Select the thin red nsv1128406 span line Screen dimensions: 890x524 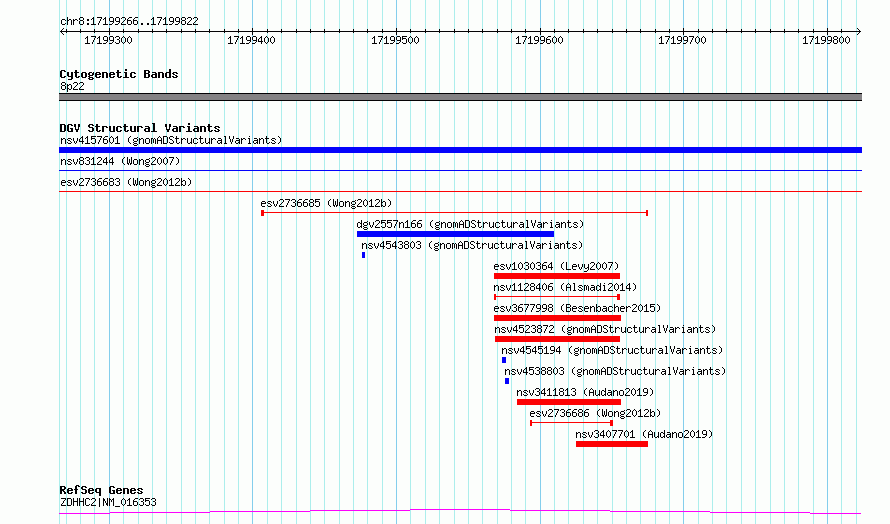pos(557,297)
